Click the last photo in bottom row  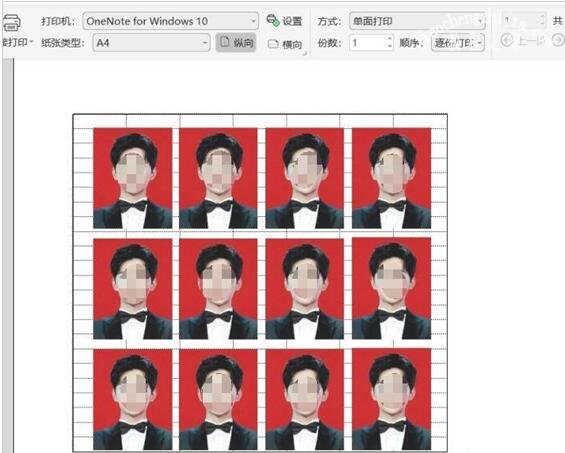coord(391,399)
